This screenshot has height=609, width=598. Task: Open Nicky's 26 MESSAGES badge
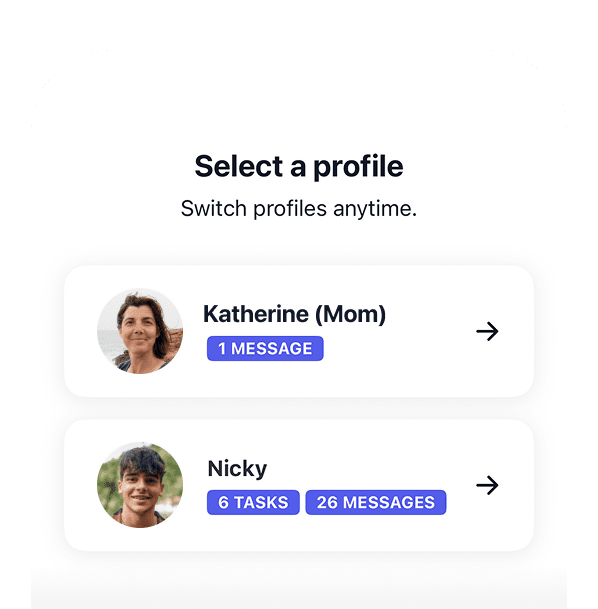click(x=376, y=502)
